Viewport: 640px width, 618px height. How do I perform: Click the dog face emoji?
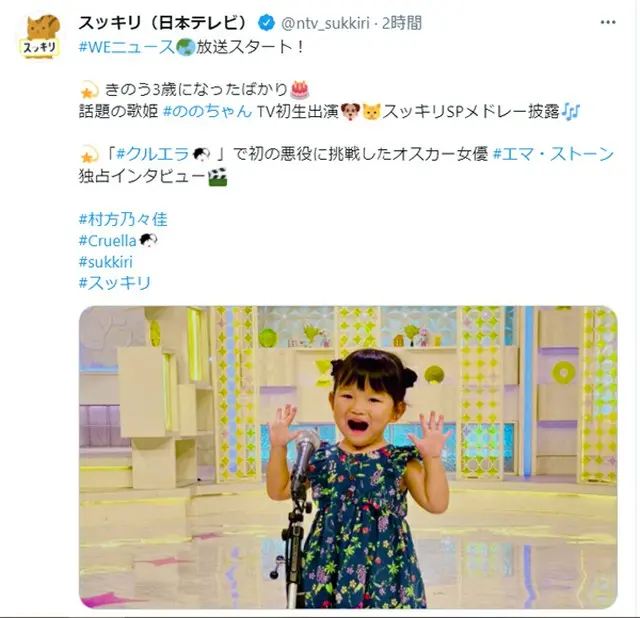350,111
